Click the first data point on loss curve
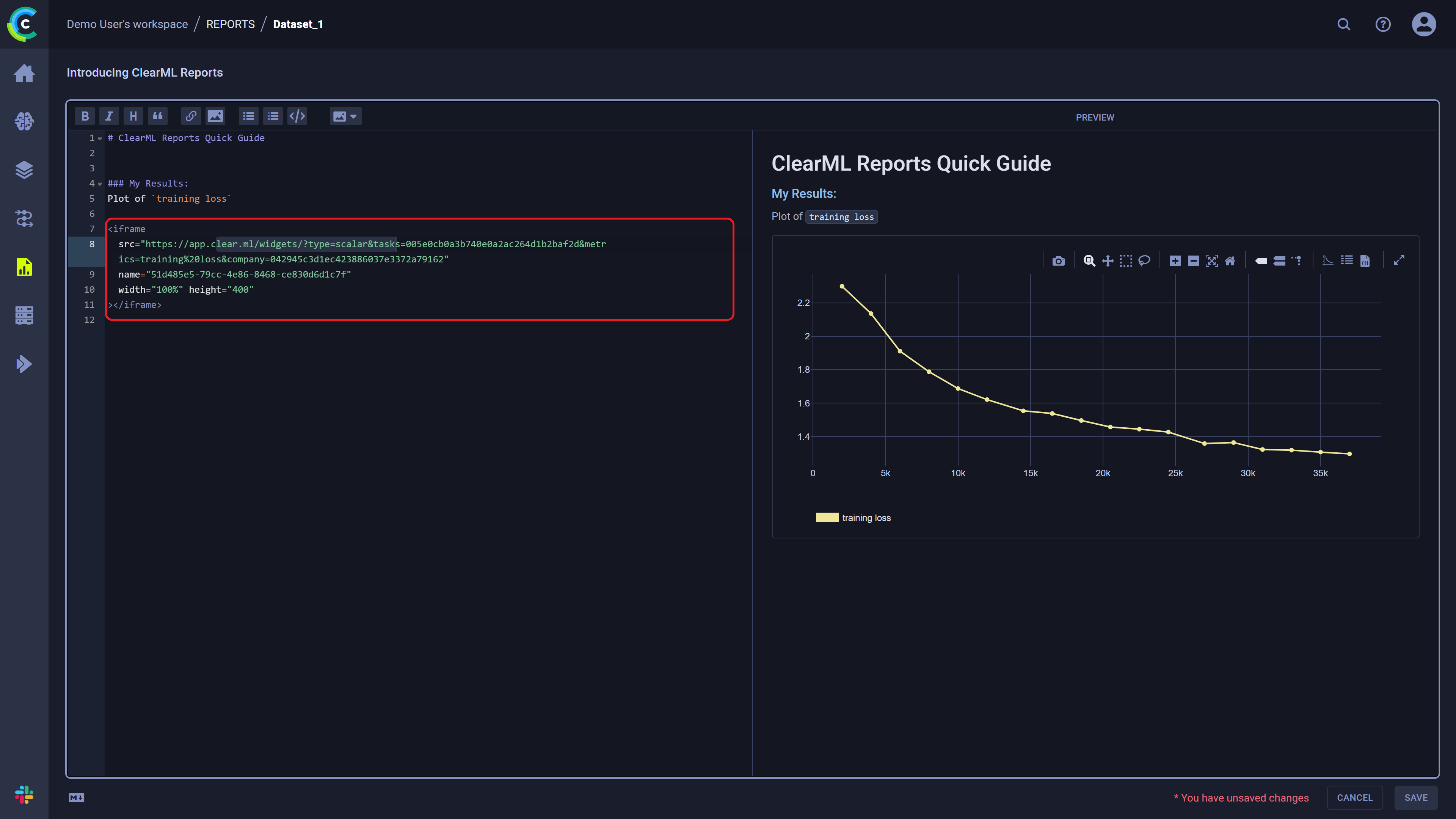The width and height of the screenshot is (1456, 819). [842, 287]
